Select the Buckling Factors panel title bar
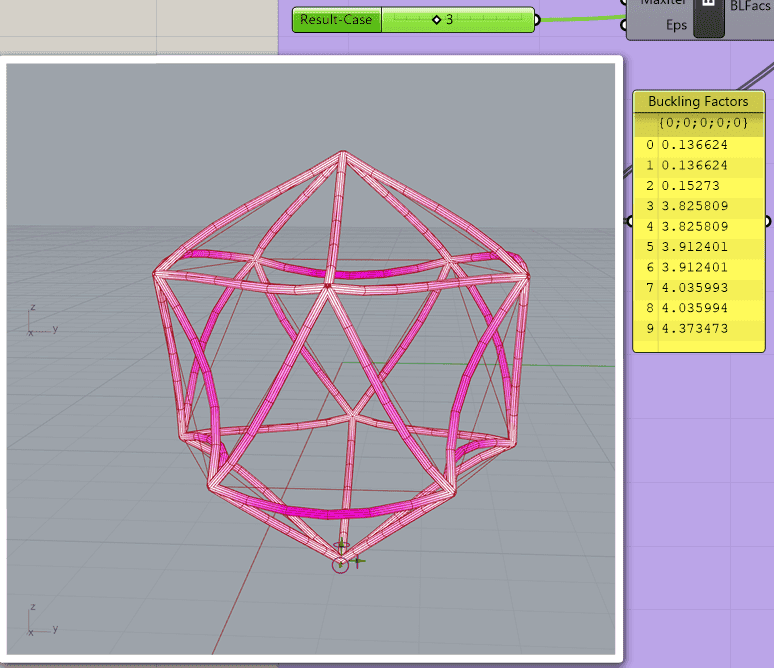The image size is (774, 668). (x=698, y=101)
